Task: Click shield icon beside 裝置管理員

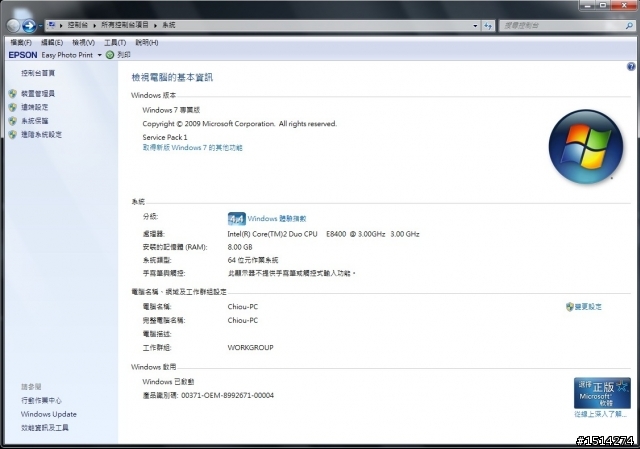Action: point(13,93)
